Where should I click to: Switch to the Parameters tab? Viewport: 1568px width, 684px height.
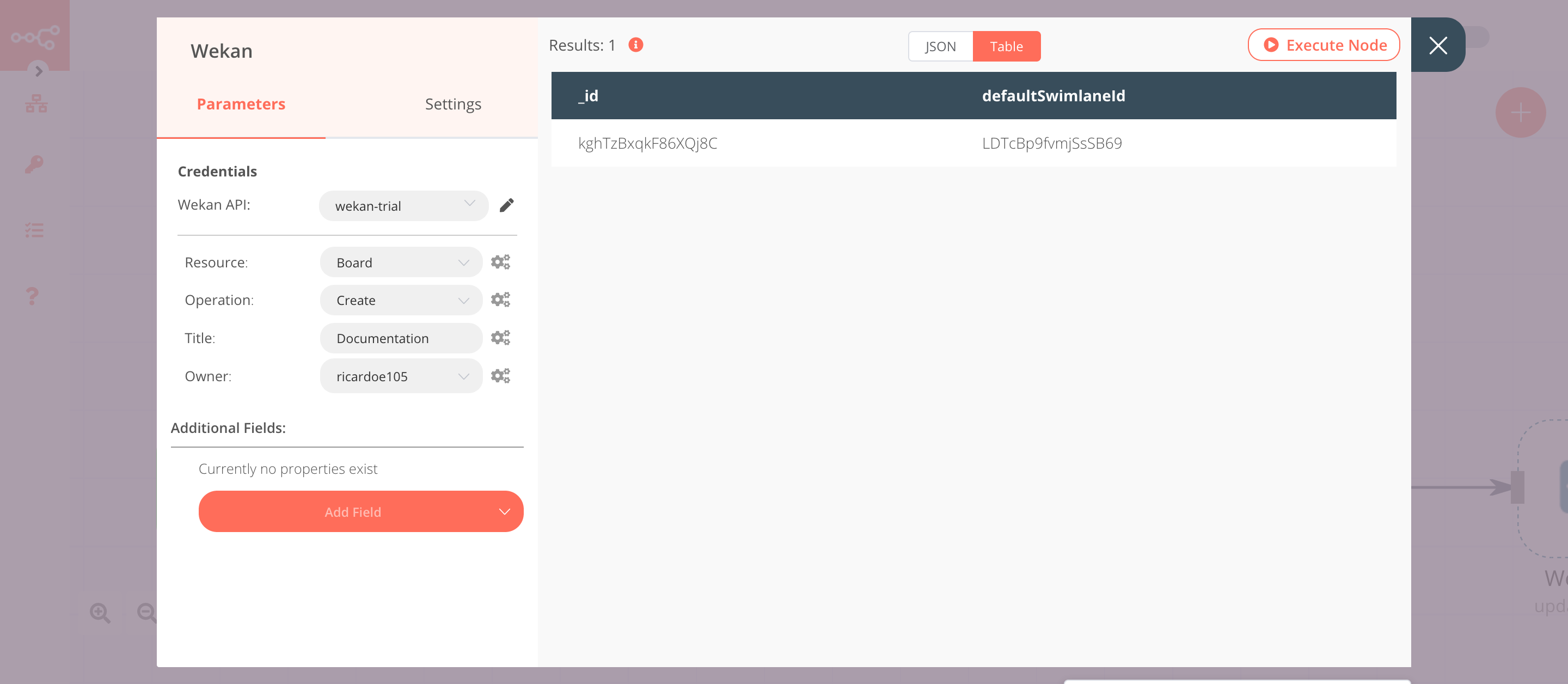coord(241,104)
